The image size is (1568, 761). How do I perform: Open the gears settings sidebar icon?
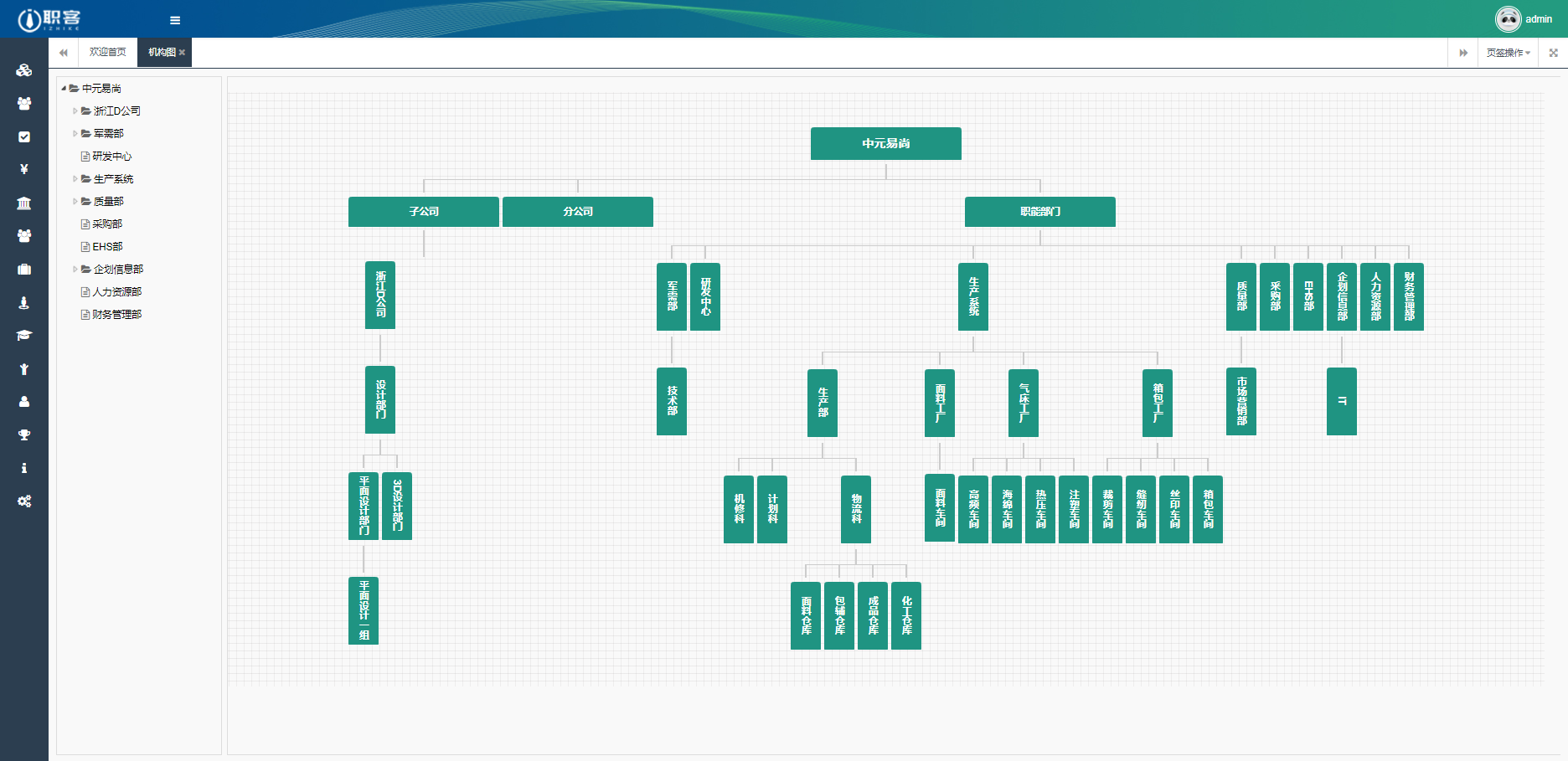(x=24, y=501)
